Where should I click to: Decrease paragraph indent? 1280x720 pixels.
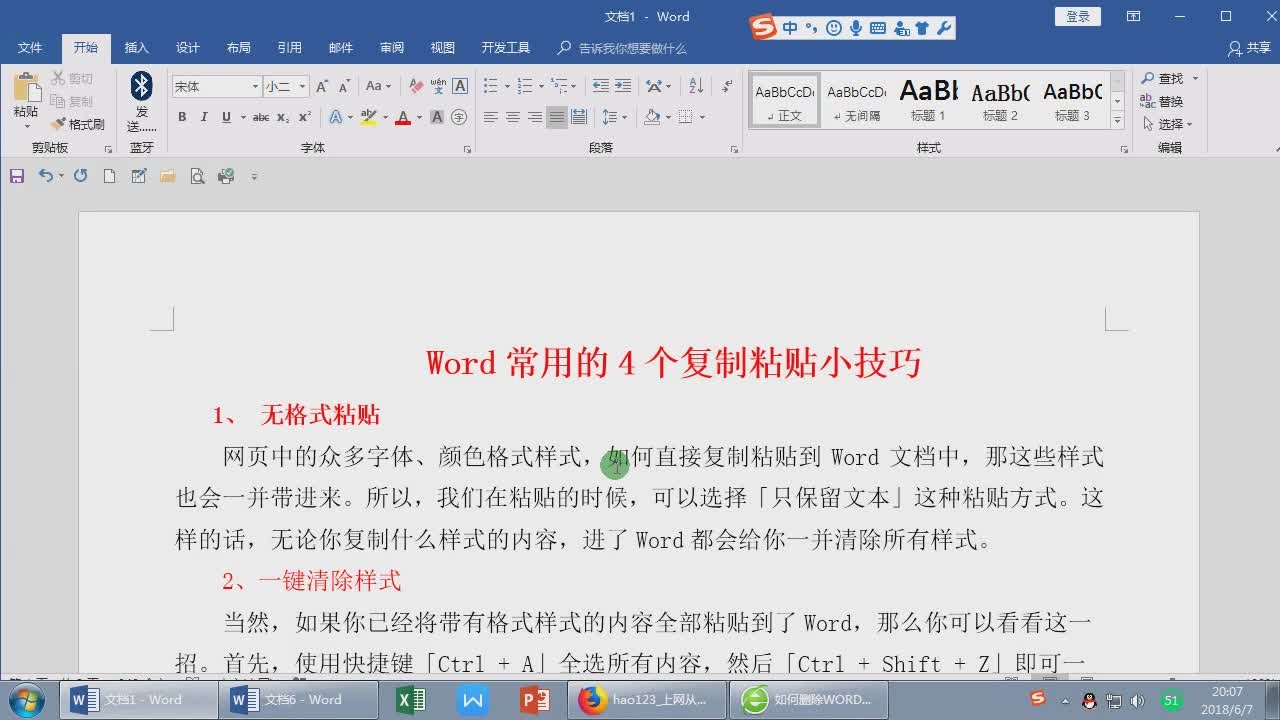(x=600, y=87)
